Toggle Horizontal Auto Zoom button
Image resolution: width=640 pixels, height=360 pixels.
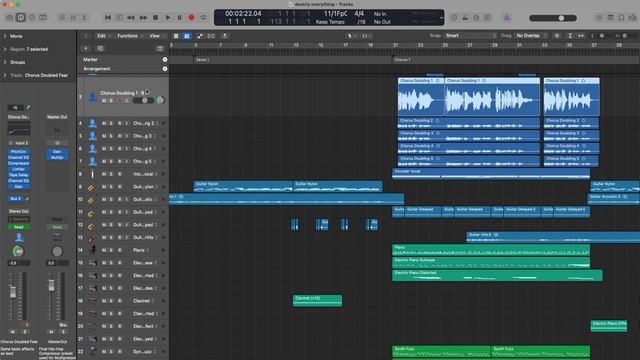(581, 36)
